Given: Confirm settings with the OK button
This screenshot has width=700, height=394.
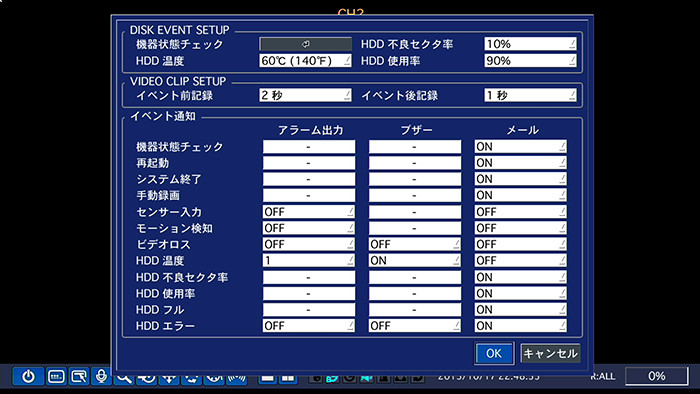Looking at the screenshot, I should tap(494, 353).
